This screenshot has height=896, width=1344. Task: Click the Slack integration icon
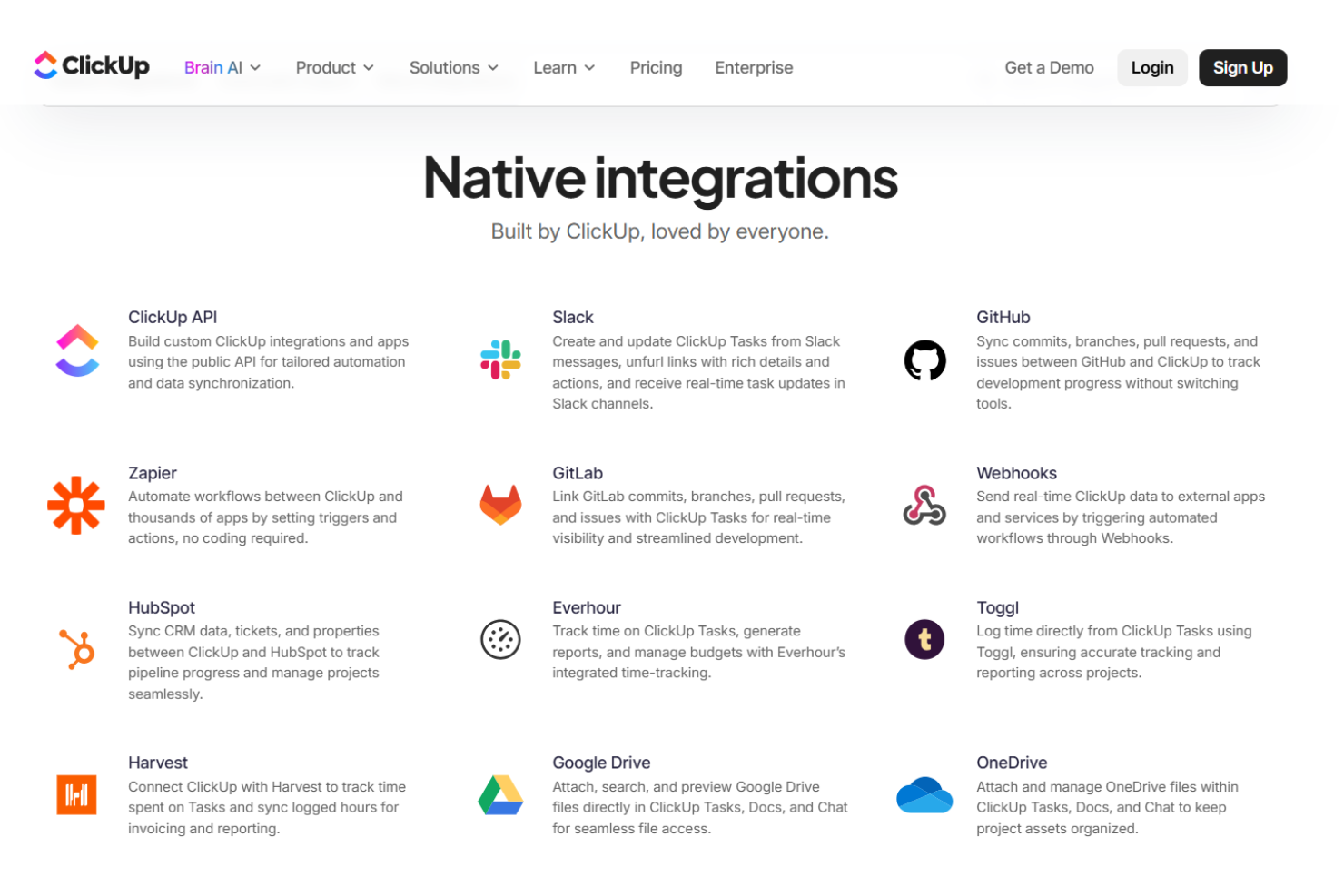[500, 359]
